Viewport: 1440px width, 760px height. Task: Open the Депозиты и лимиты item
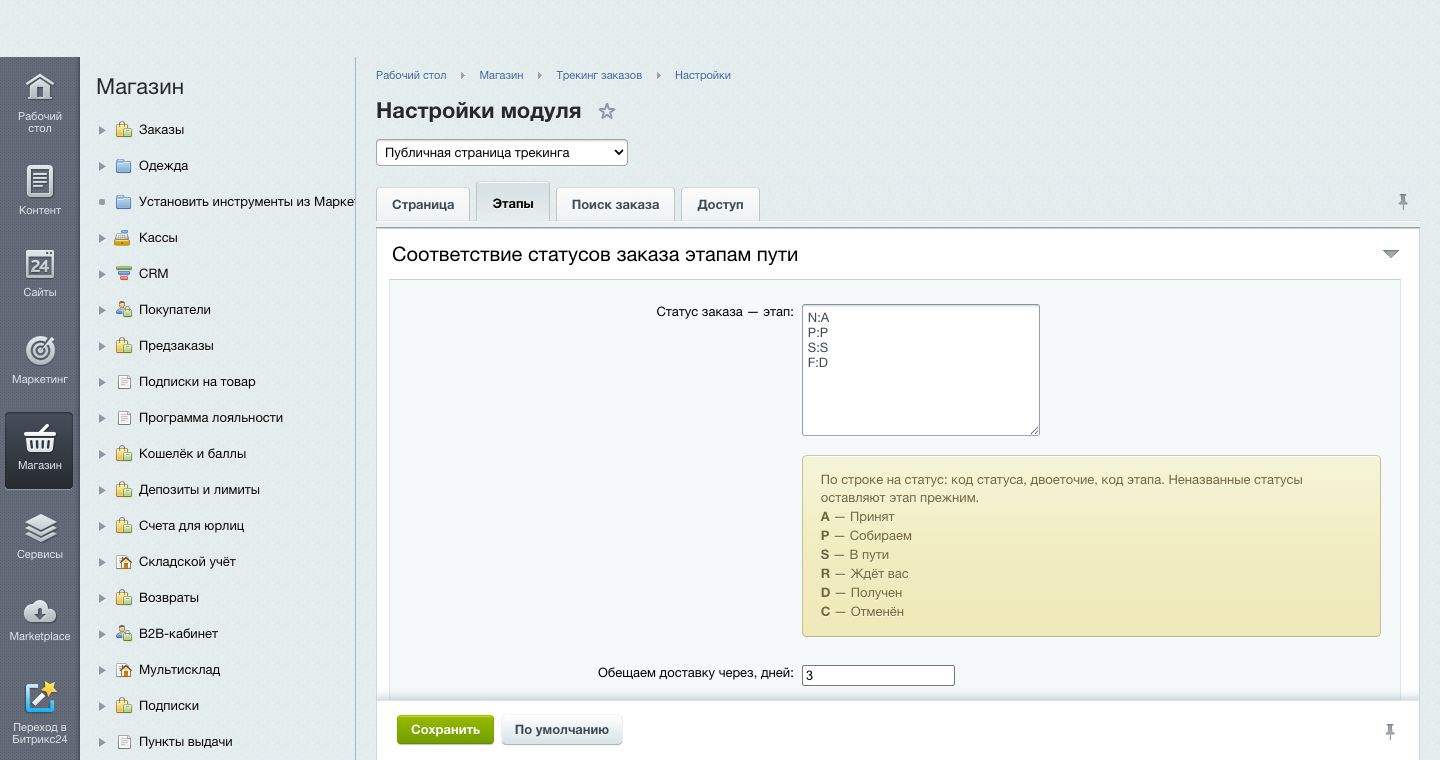point(199,490)
